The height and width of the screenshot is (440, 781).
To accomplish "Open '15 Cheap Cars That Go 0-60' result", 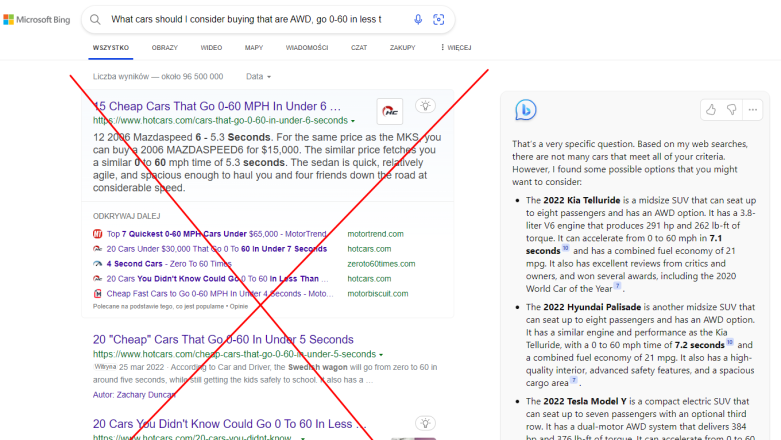I will [x=217, y=106].
